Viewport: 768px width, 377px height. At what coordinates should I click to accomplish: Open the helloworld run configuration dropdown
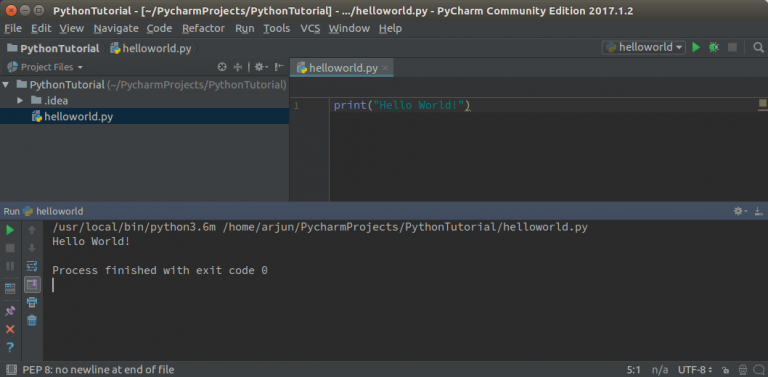point(644,47)
